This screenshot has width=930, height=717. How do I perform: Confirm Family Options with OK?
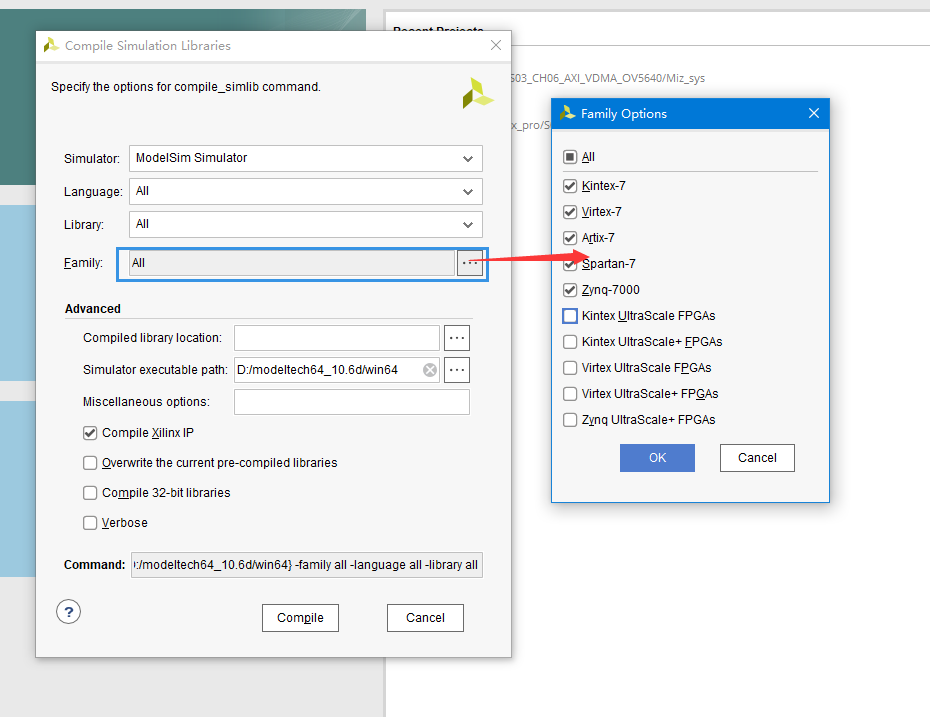coord(657,458)
